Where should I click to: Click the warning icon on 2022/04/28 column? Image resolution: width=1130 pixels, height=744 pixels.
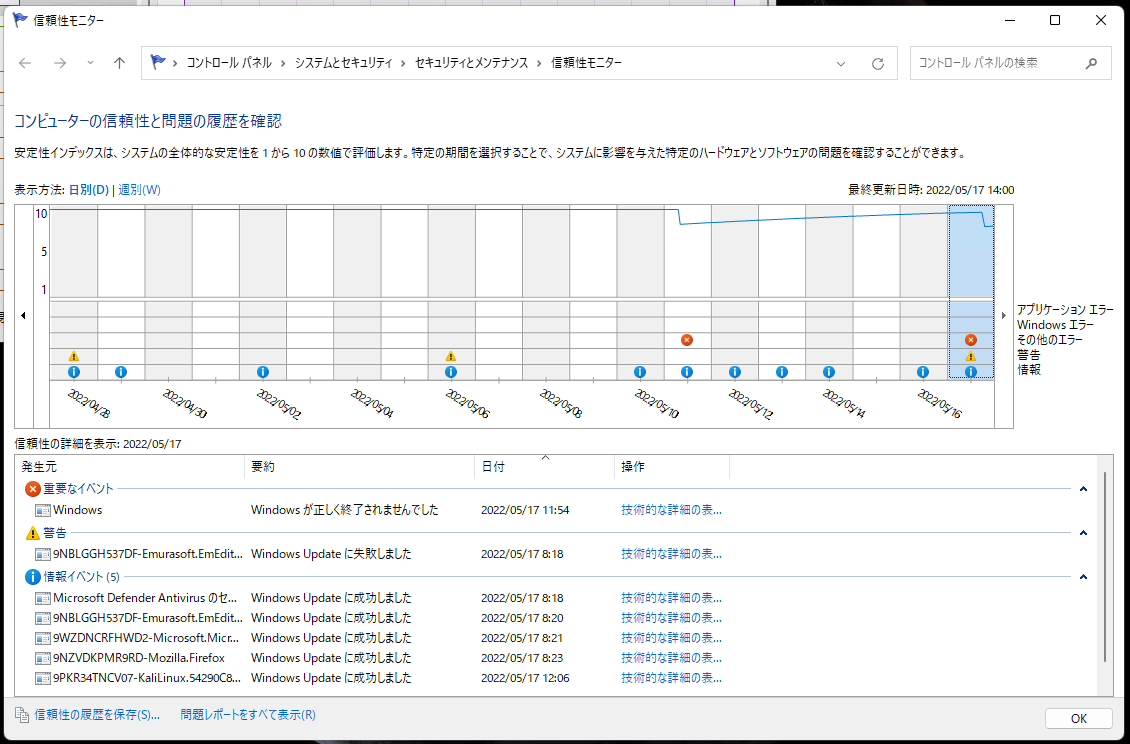click(74, 356)
